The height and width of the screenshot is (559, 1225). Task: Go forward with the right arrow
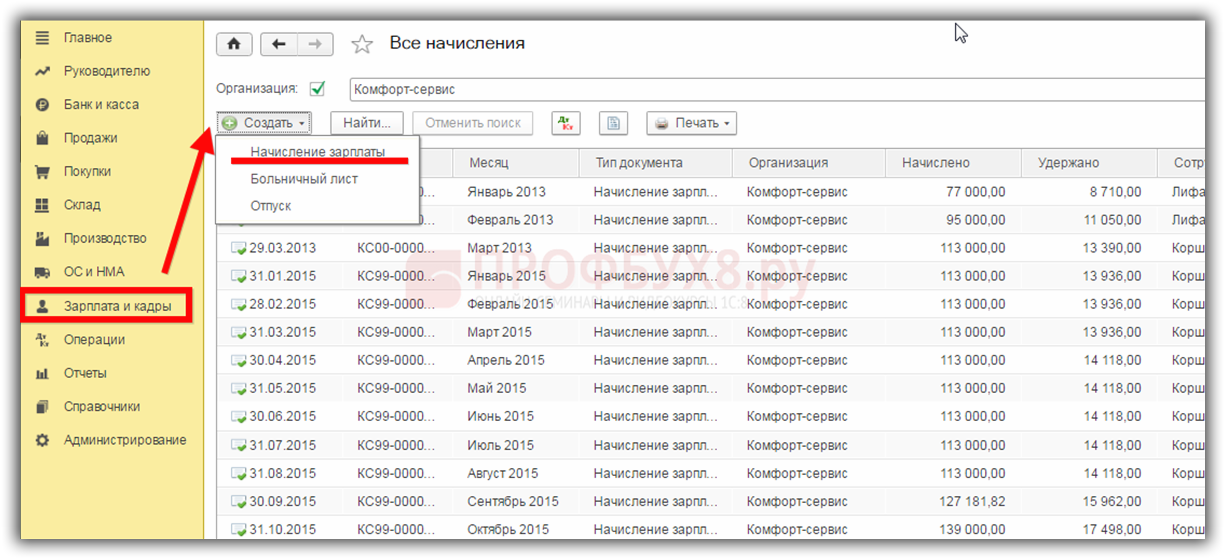pyautogui.click(x=315, y=45)
